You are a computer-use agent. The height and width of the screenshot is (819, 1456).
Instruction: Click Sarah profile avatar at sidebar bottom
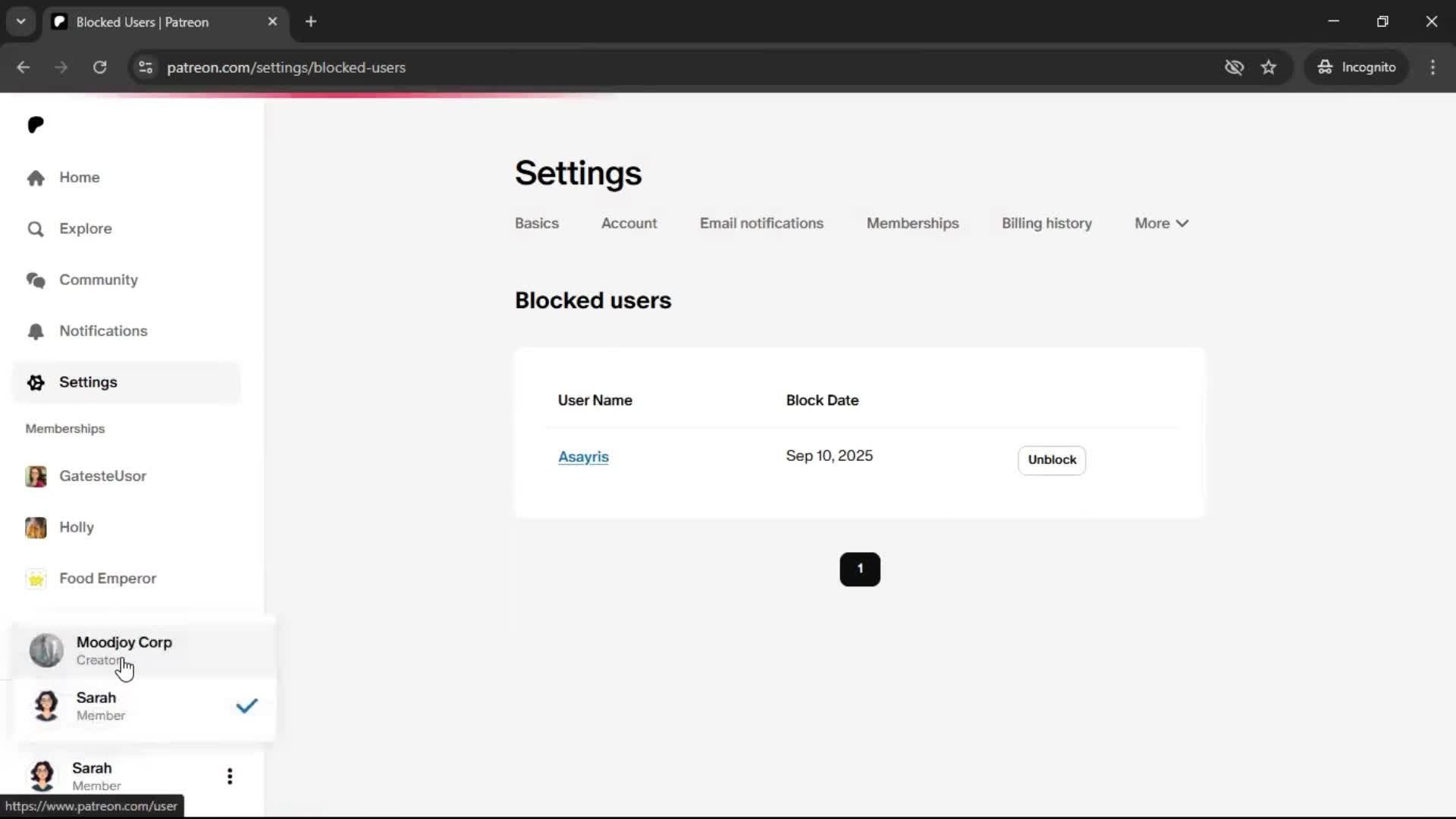coord(42,776)
